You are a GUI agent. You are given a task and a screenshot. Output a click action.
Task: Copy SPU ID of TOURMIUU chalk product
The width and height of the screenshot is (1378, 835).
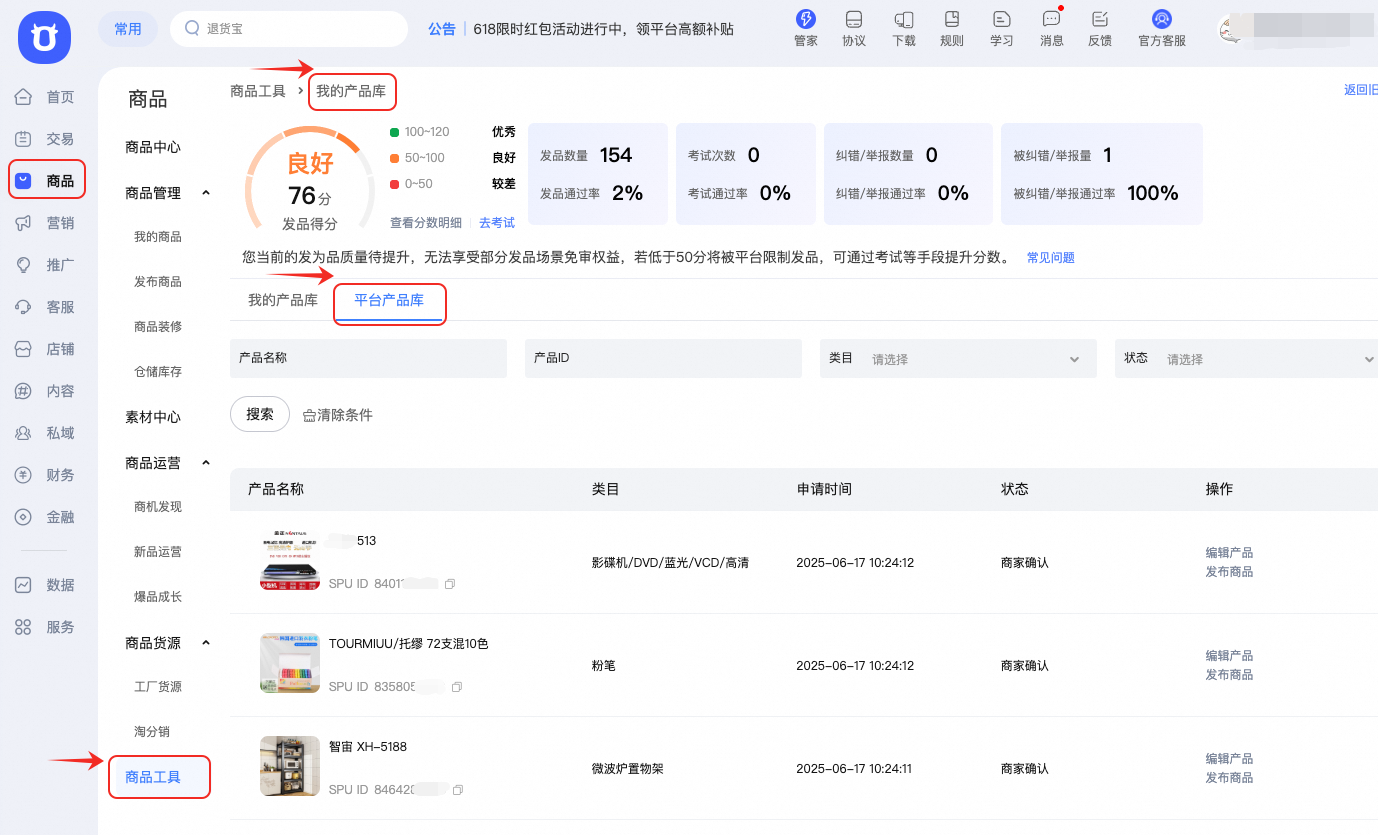pos(457,687)
